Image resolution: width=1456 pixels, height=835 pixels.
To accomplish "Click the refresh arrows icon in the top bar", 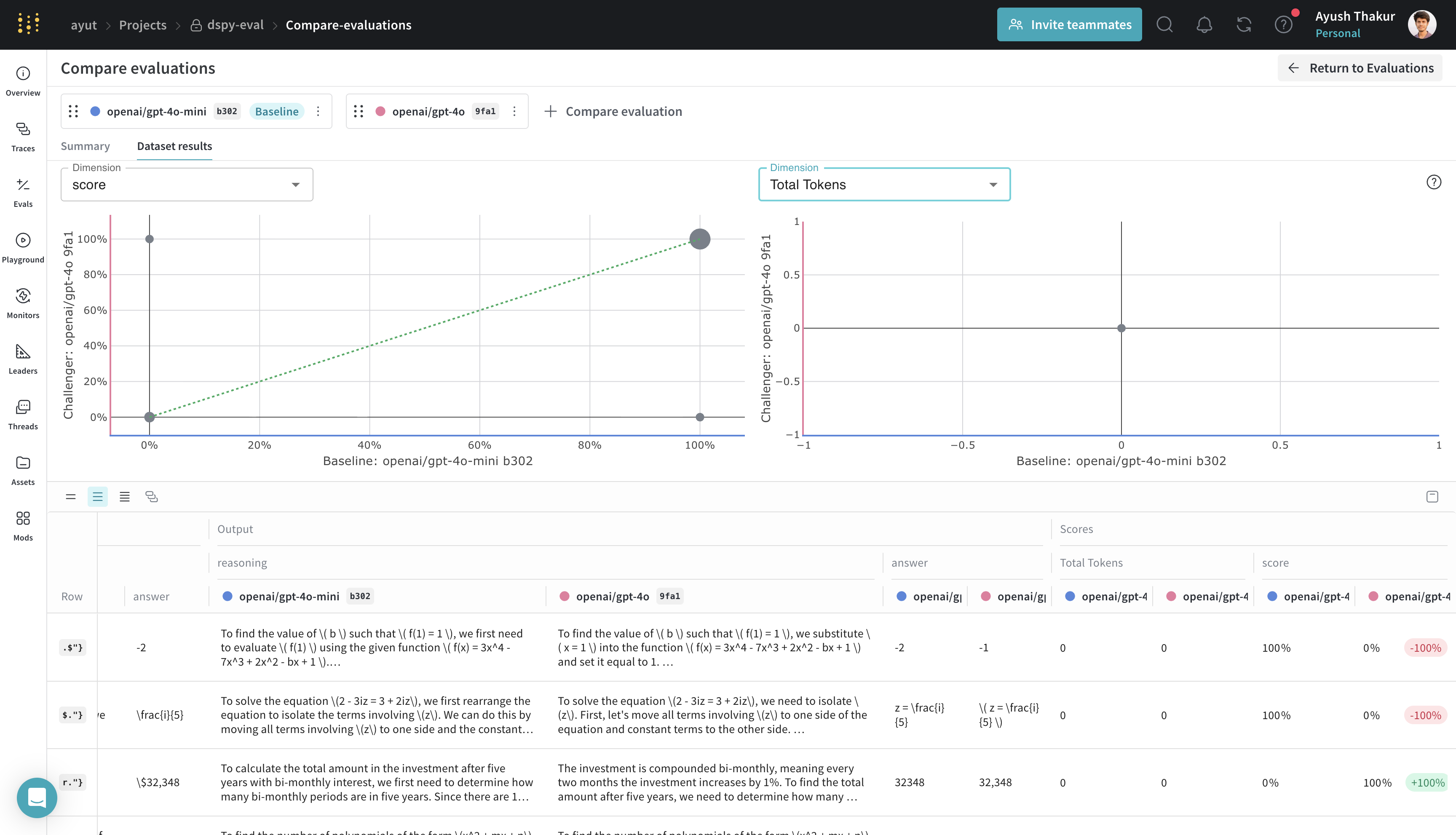I will pos(1243,25).
